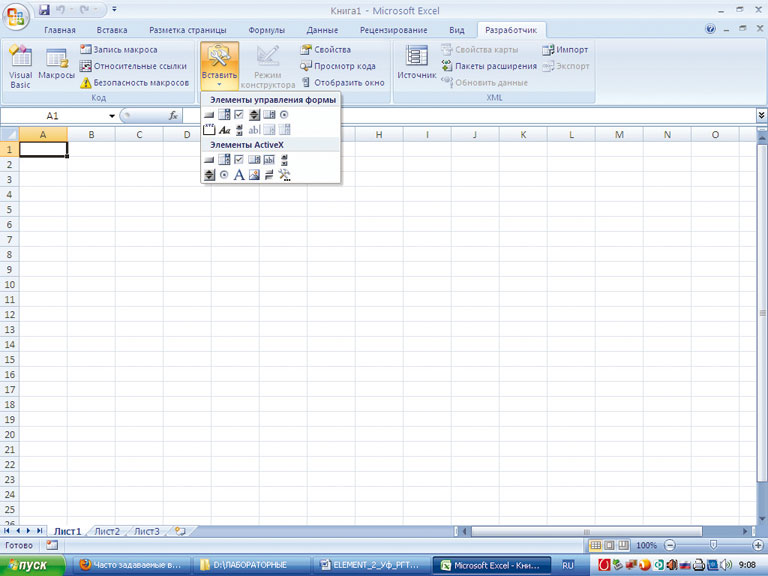768x576 pixels.
Task: Pick the ActiveX Label control (letter A)
Action: pos(239,175)
